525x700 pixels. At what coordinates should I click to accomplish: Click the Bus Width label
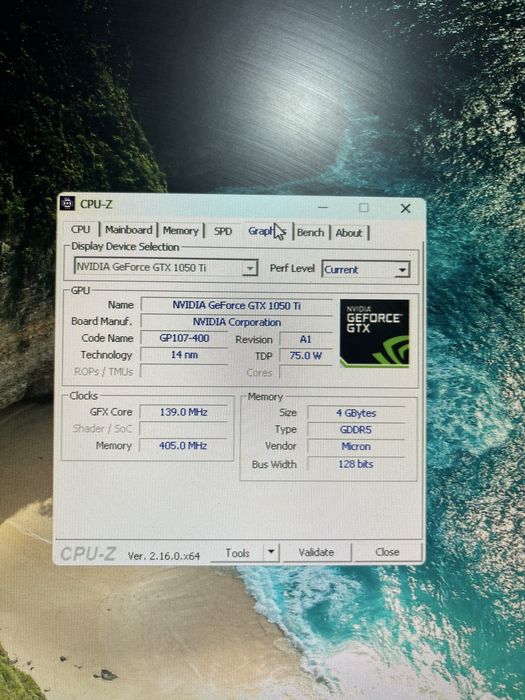pos(274,464)
